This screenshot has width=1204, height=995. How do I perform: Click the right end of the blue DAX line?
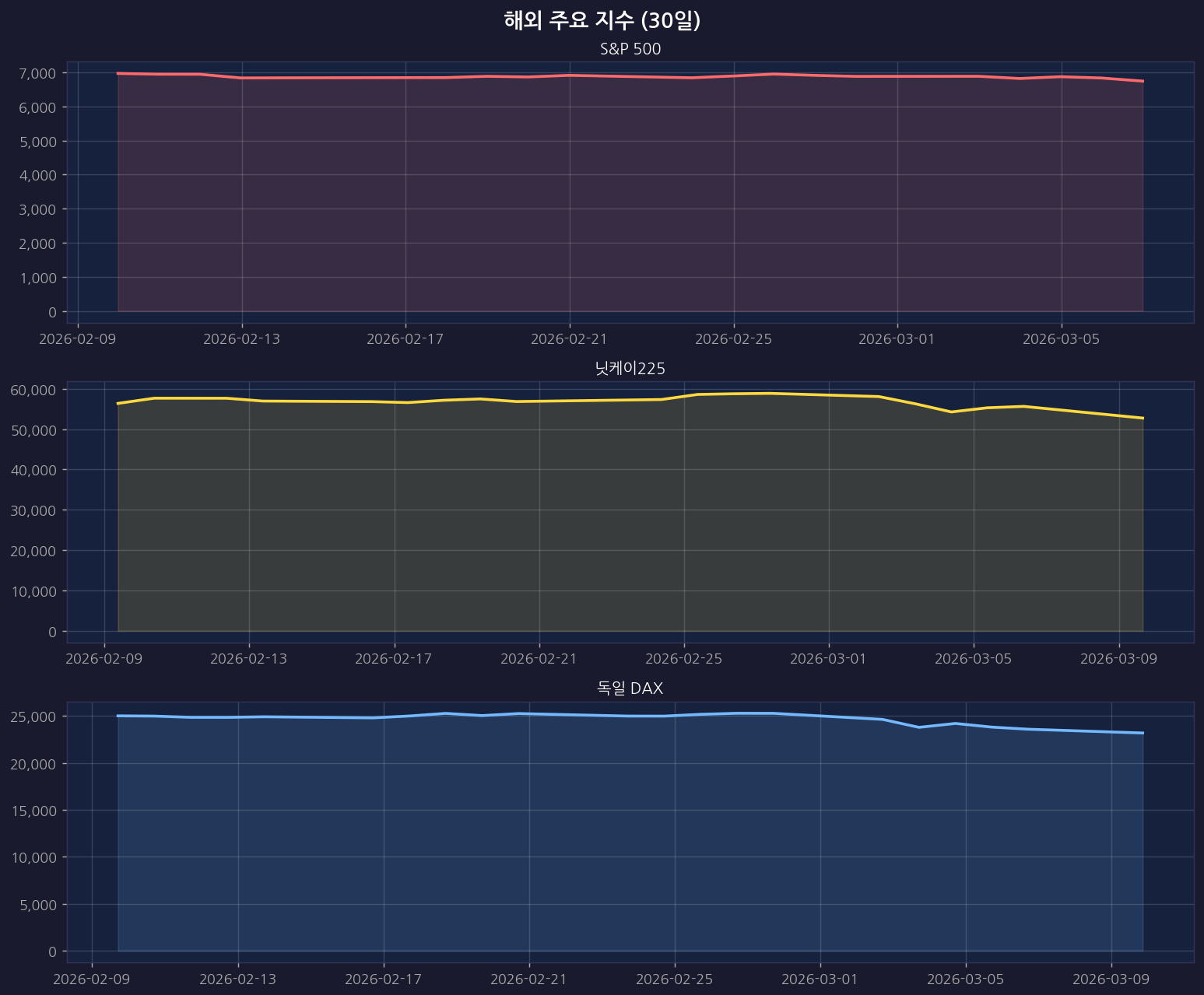coord(1142,733)
